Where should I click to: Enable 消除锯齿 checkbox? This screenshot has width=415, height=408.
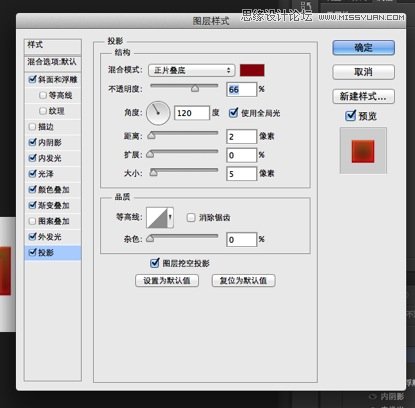[x=191, y=218]
